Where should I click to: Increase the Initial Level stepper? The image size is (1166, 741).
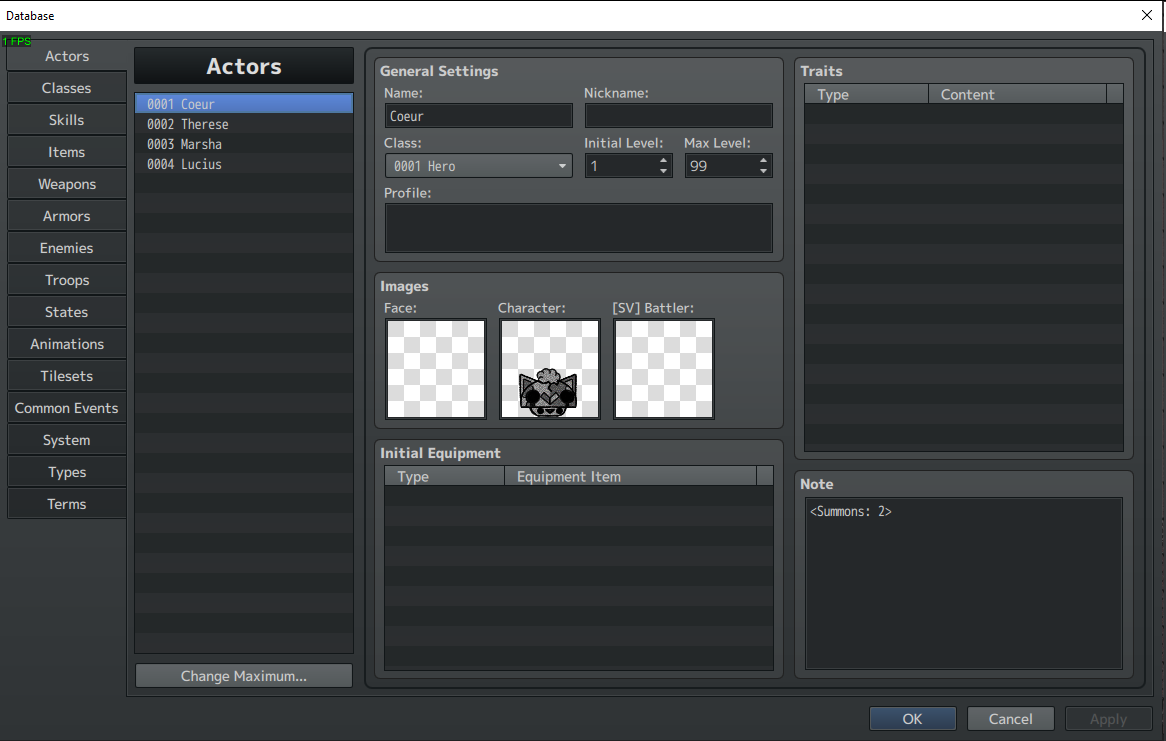click(x=663, y=161)
